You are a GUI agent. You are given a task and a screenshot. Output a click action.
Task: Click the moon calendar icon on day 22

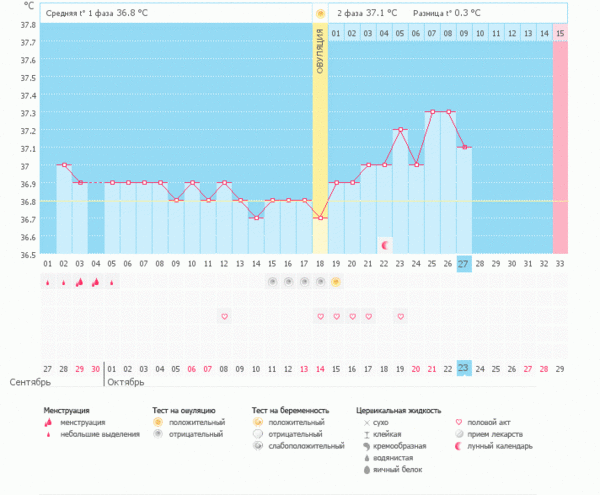384,244
